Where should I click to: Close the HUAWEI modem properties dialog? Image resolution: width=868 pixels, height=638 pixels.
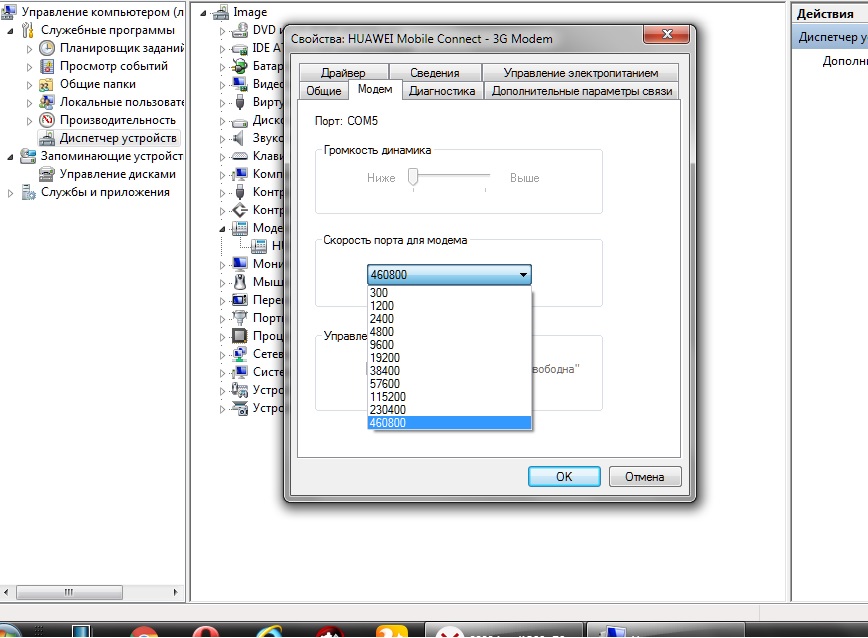tap(666, 34)
